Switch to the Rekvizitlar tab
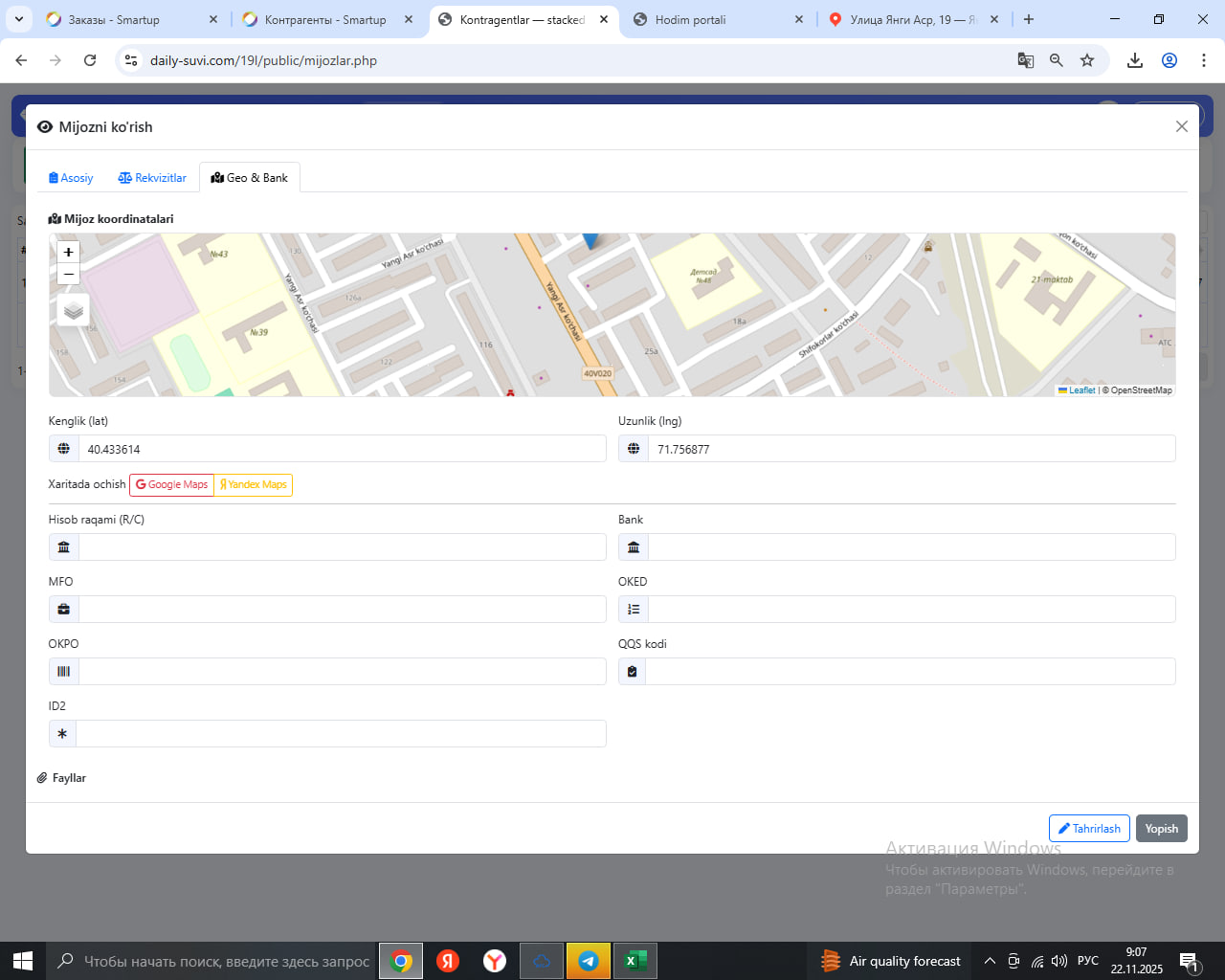 click(152, 178)
